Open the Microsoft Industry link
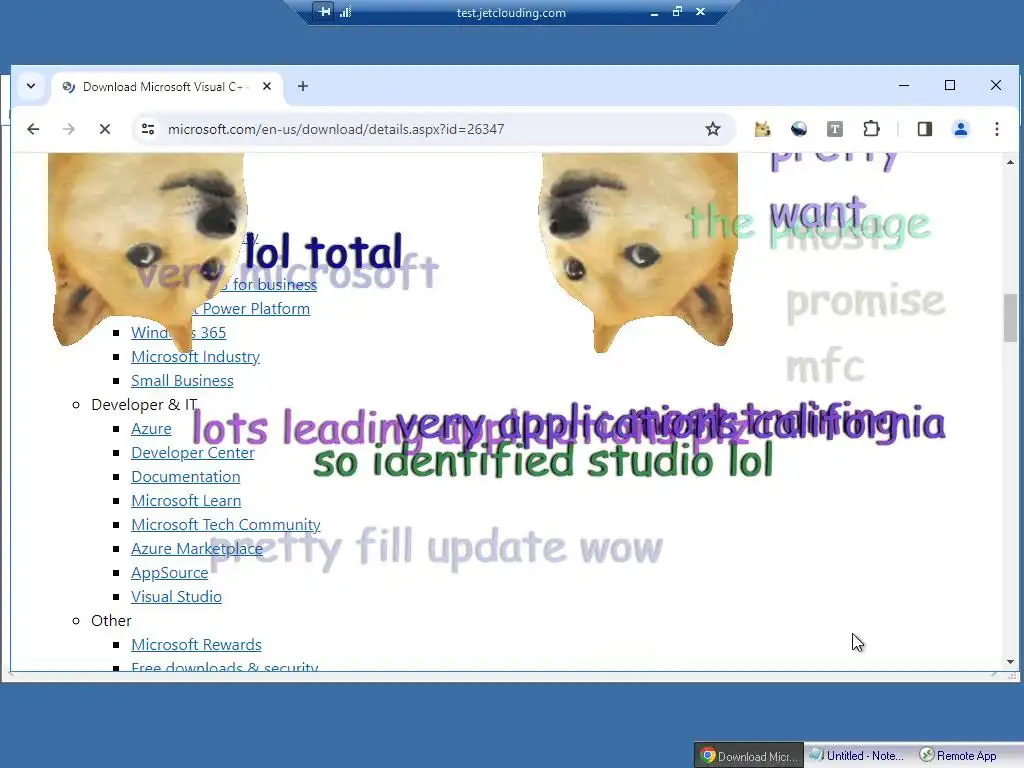Screen dimensions: 1024x768 [x=195, y=357]
